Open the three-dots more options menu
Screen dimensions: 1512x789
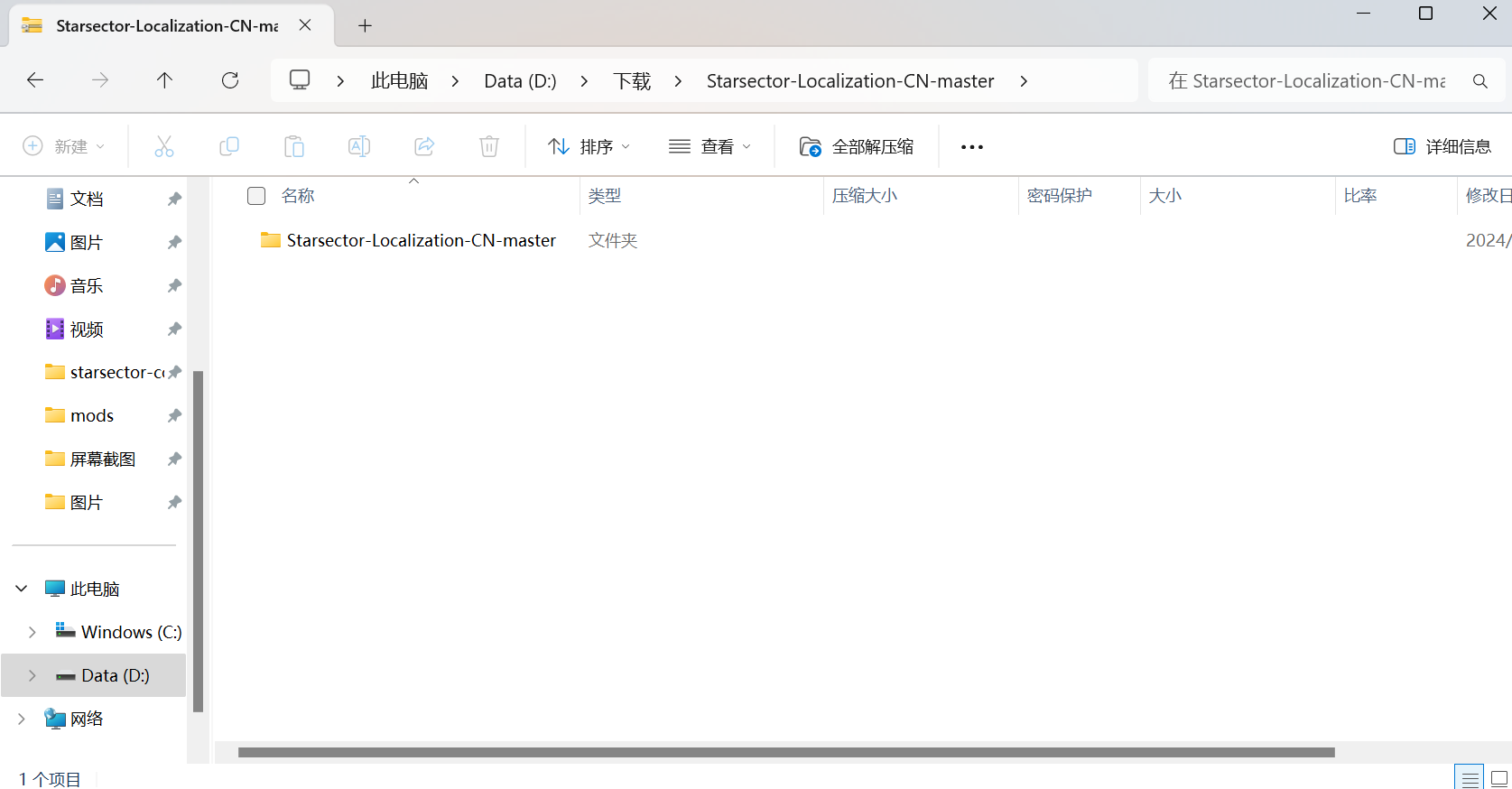(x=971, y=147)
